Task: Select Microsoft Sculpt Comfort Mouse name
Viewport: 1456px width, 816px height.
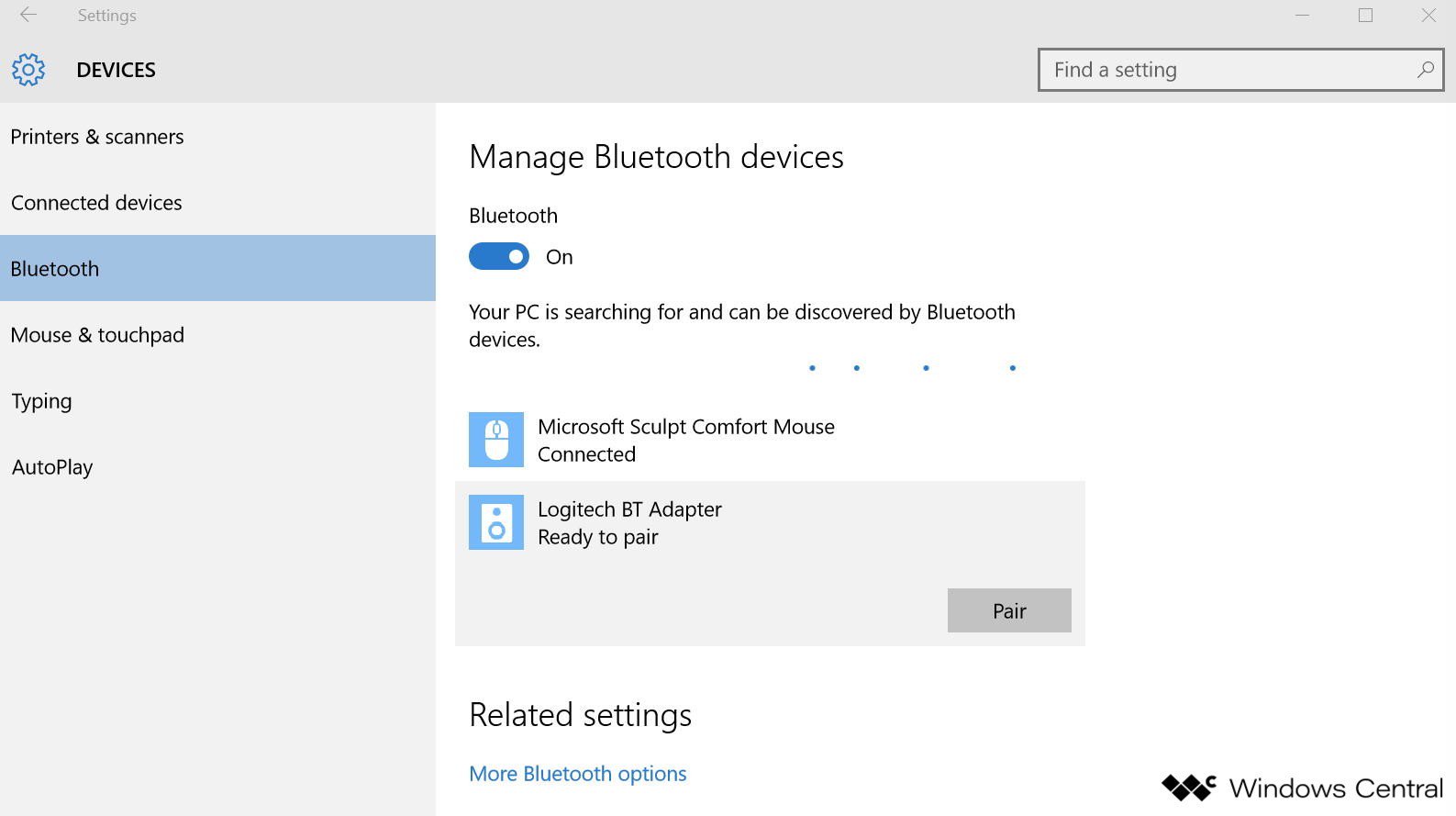Action: pyautogui.click(x=686, y=427)
